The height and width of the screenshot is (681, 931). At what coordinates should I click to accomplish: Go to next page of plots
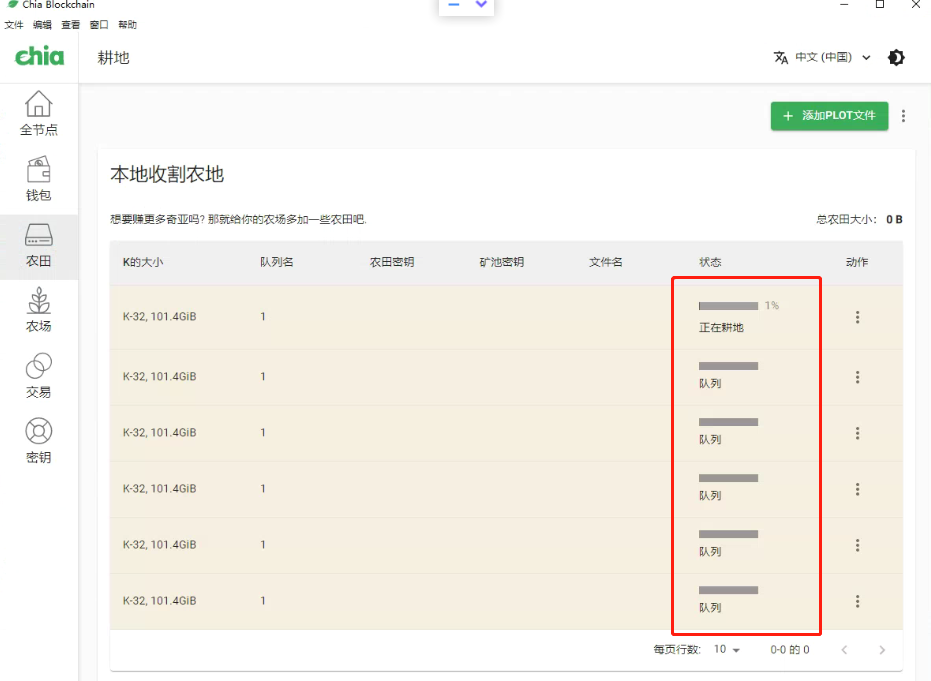pos(882,650)
